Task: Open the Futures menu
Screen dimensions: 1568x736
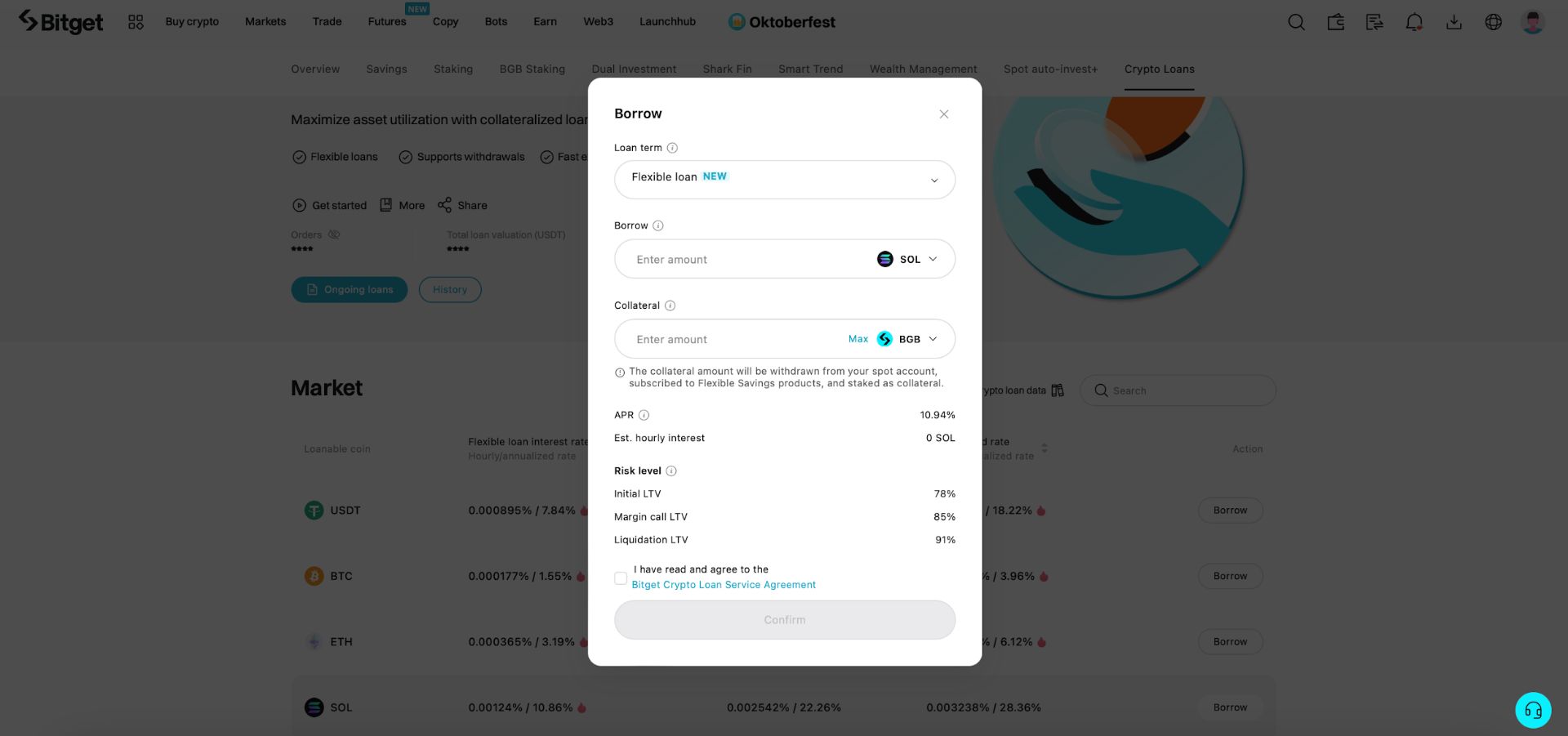Action: click(387, 22)
